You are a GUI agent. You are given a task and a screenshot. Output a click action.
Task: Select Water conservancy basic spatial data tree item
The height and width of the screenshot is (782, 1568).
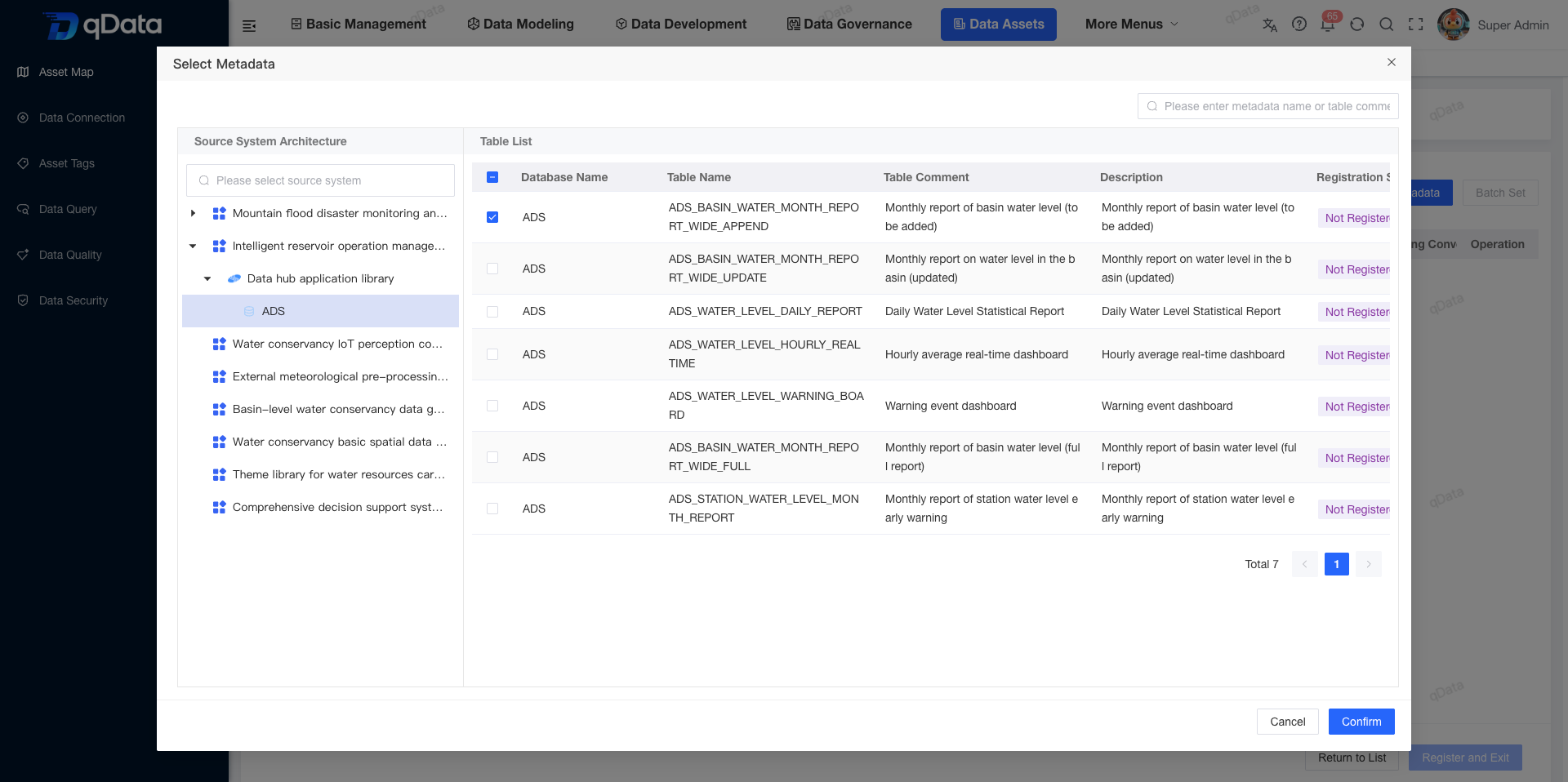point(320,442)
